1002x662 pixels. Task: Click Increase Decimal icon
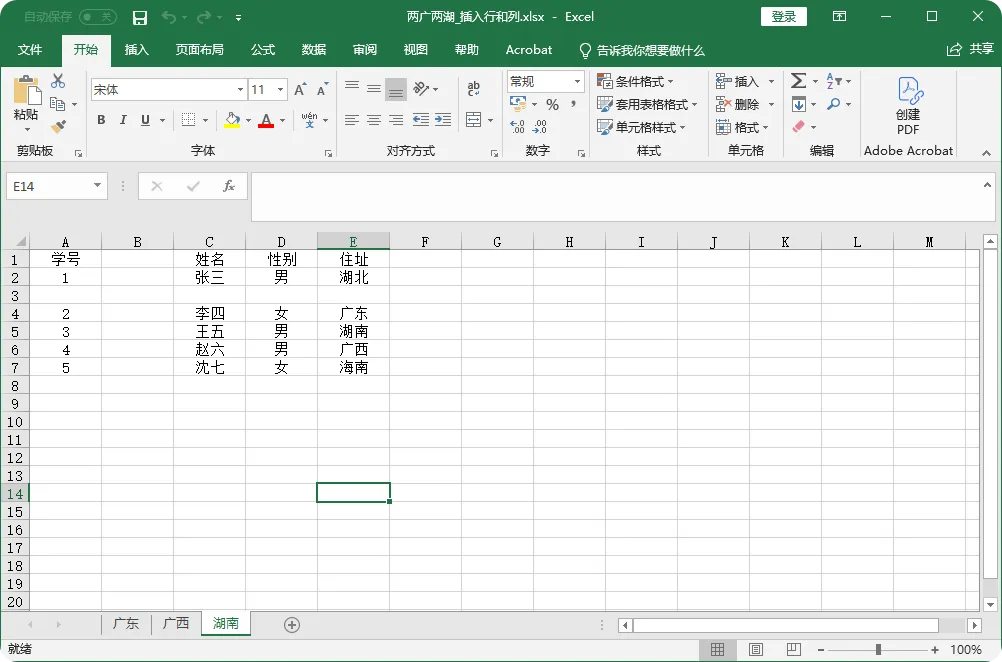tap(517, 127)
